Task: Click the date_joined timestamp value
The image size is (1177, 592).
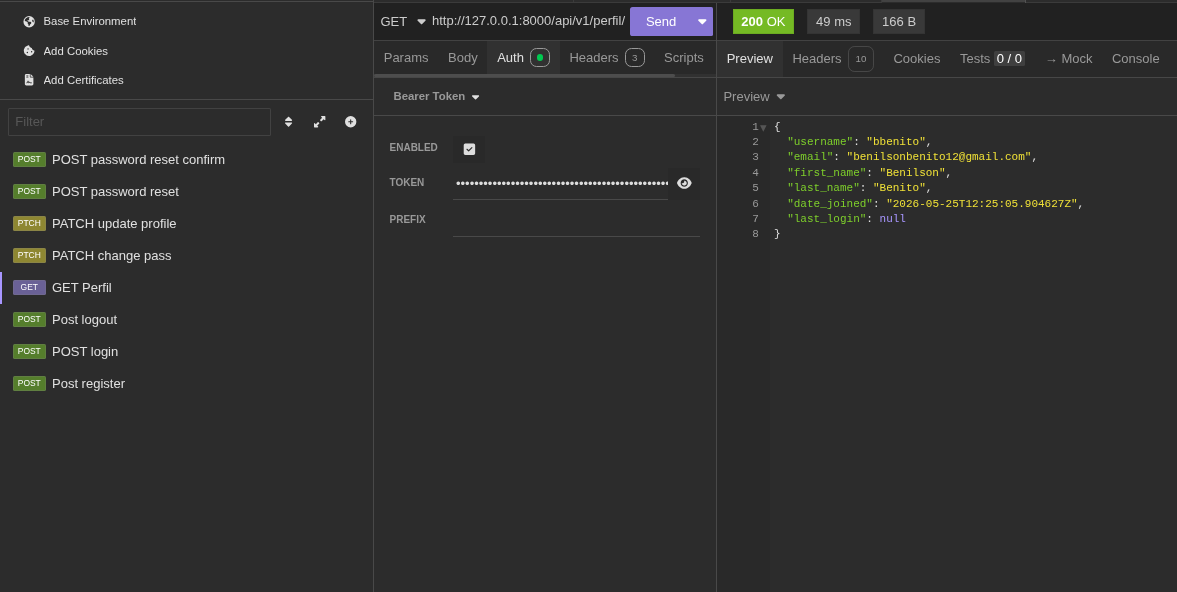Action: click(982, 203)
